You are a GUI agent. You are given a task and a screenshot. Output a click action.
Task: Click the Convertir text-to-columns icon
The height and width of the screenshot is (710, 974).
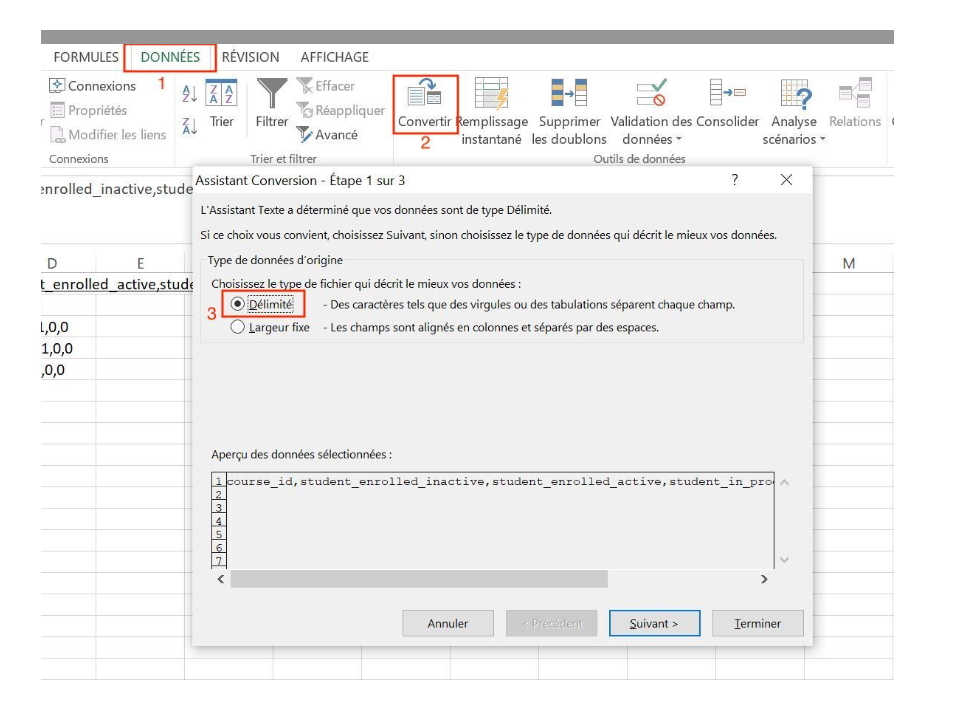(x=424, y=93)
